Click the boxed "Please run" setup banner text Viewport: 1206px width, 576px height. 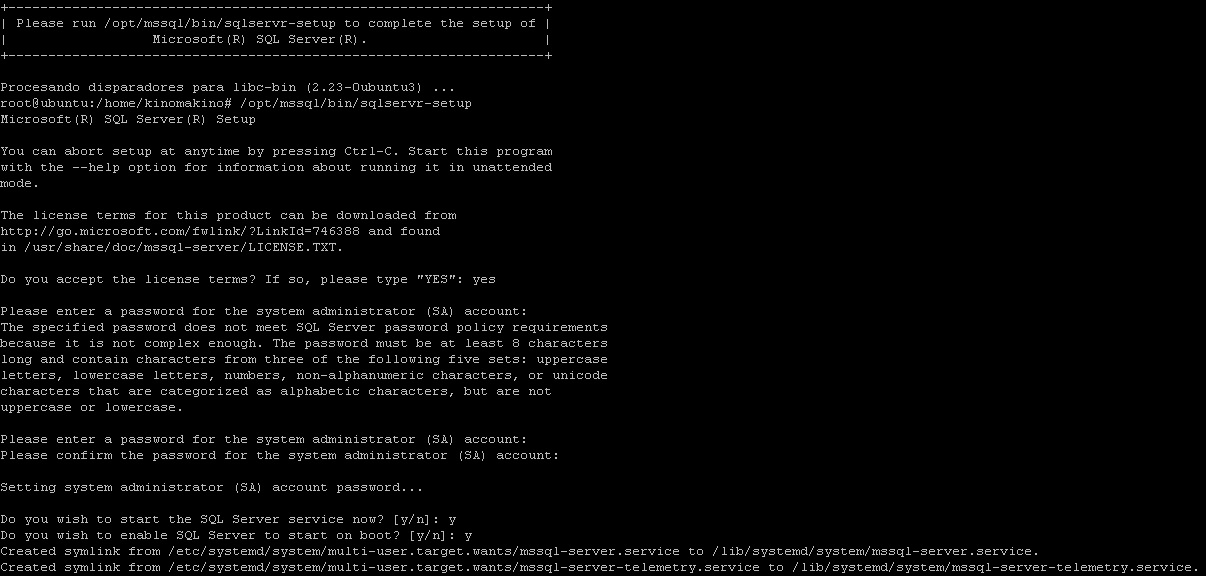pyautogui.click(x=276, y=31)
